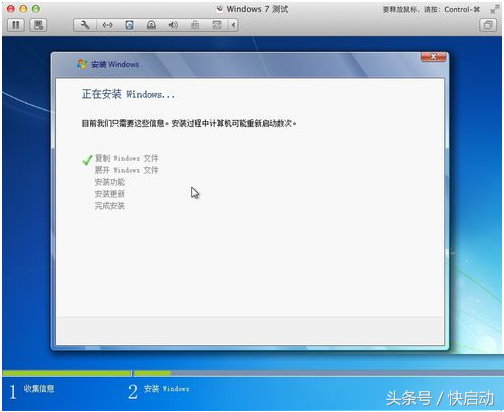Click the '安装更新' step text
This screenshot has width=504, height=412.
click(x=110, y=194)
